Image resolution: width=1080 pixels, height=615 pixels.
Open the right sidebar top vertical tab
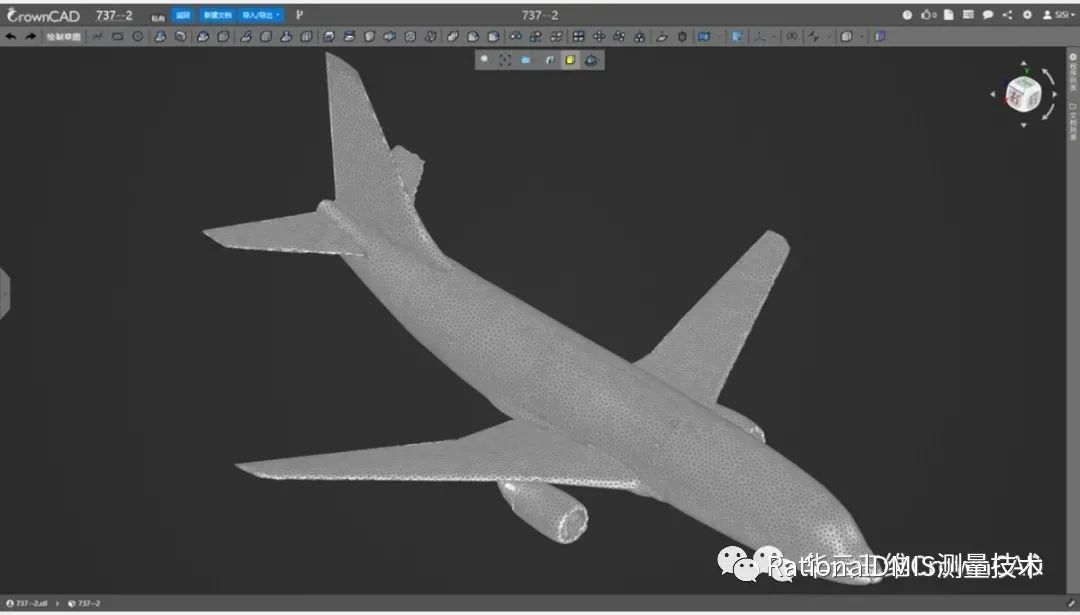[x=1073, y=77]
